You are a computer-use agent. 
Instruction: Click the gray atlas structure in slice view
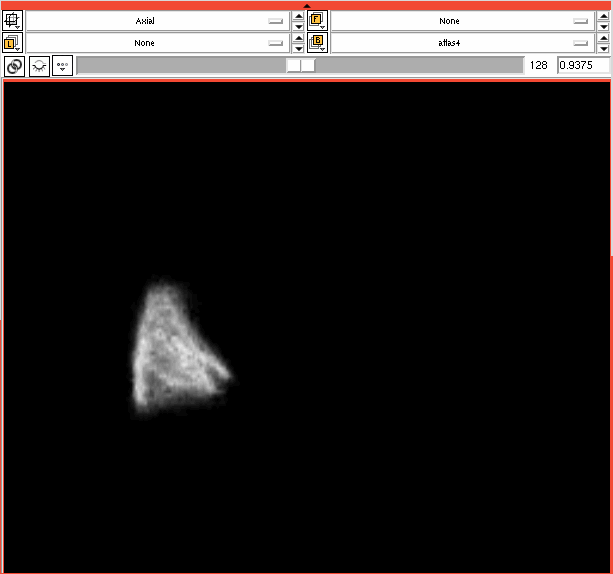coord(175,350)
